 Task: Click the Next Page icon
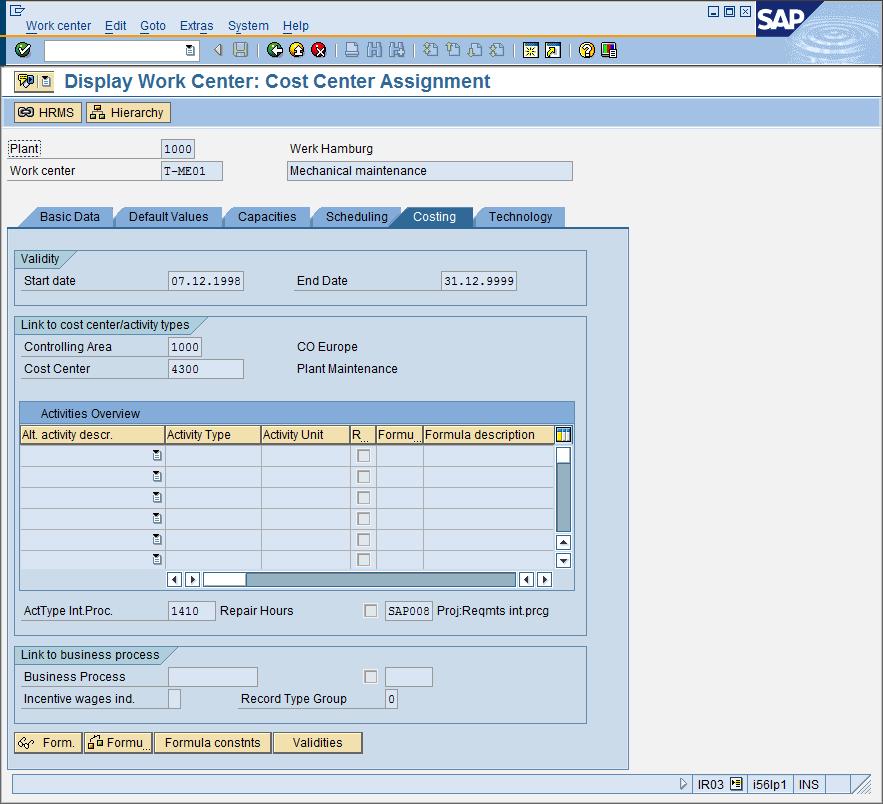pos(475,50)
